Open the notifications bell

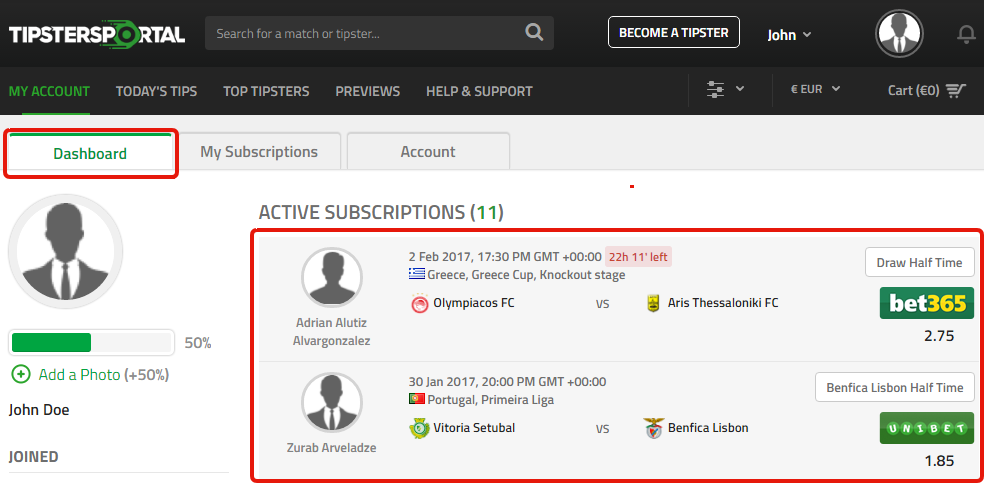(x=966, y=34)
